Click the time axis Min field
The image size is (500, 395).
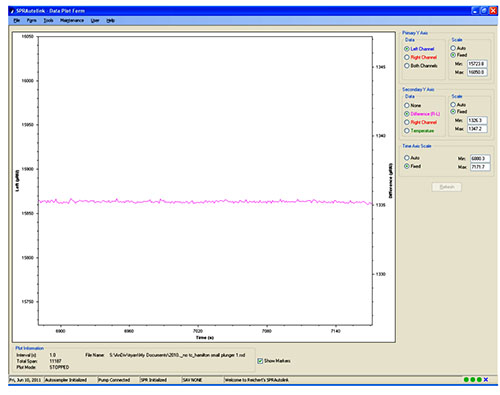point(480,159)
